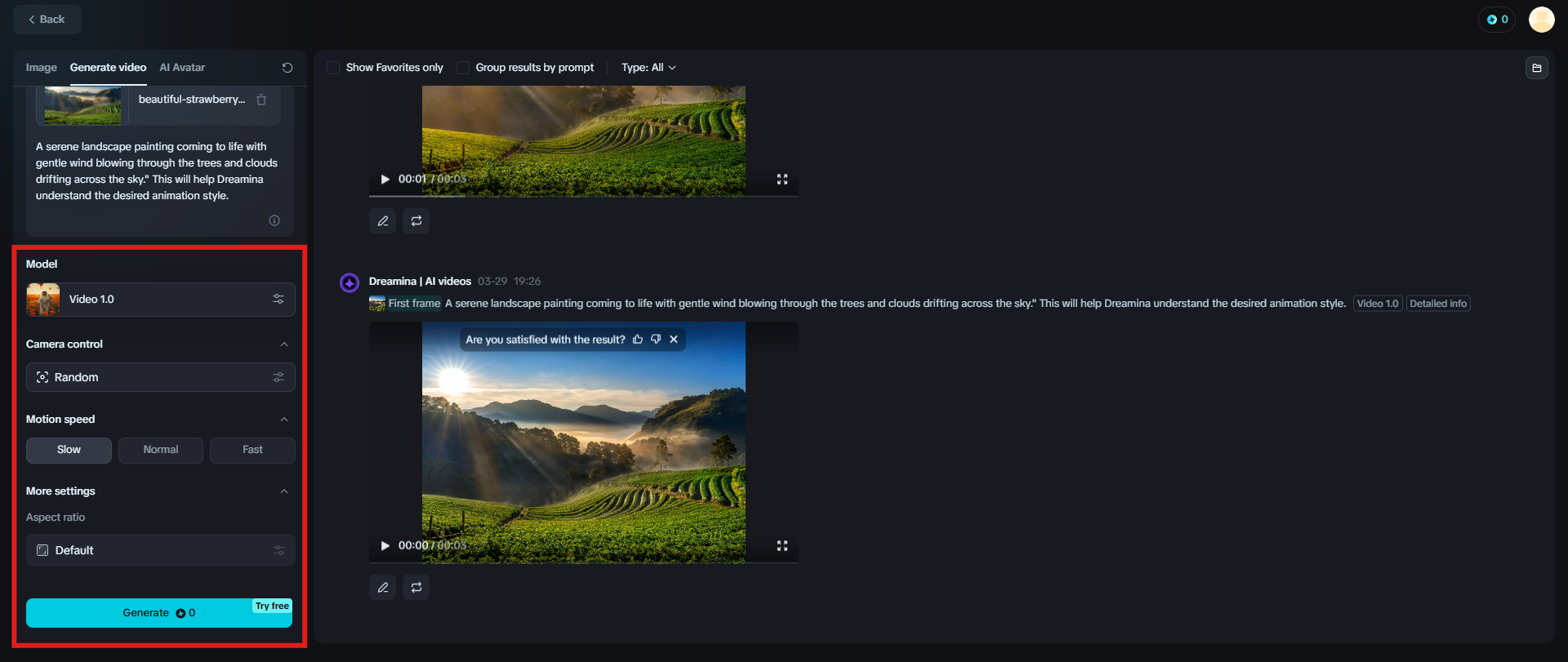
Task: Expand the bottom video to fullscreen
Action: tap(782, 545)
